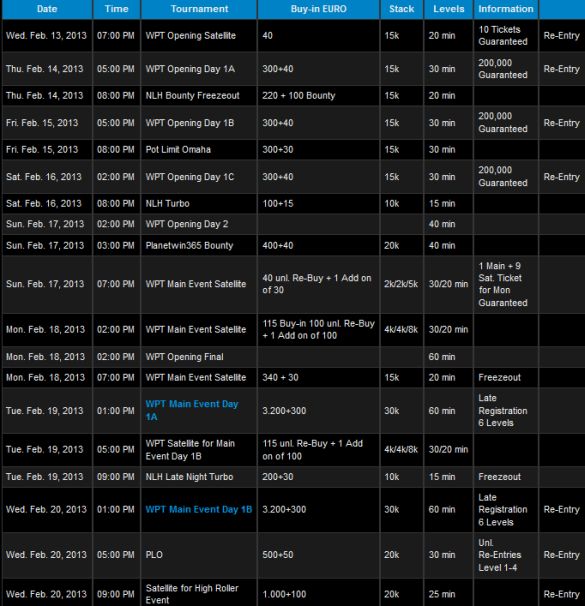Click the 1.000+100 buy-in value
This screenshot has width=585, height=606.
(x=284, y=594)
